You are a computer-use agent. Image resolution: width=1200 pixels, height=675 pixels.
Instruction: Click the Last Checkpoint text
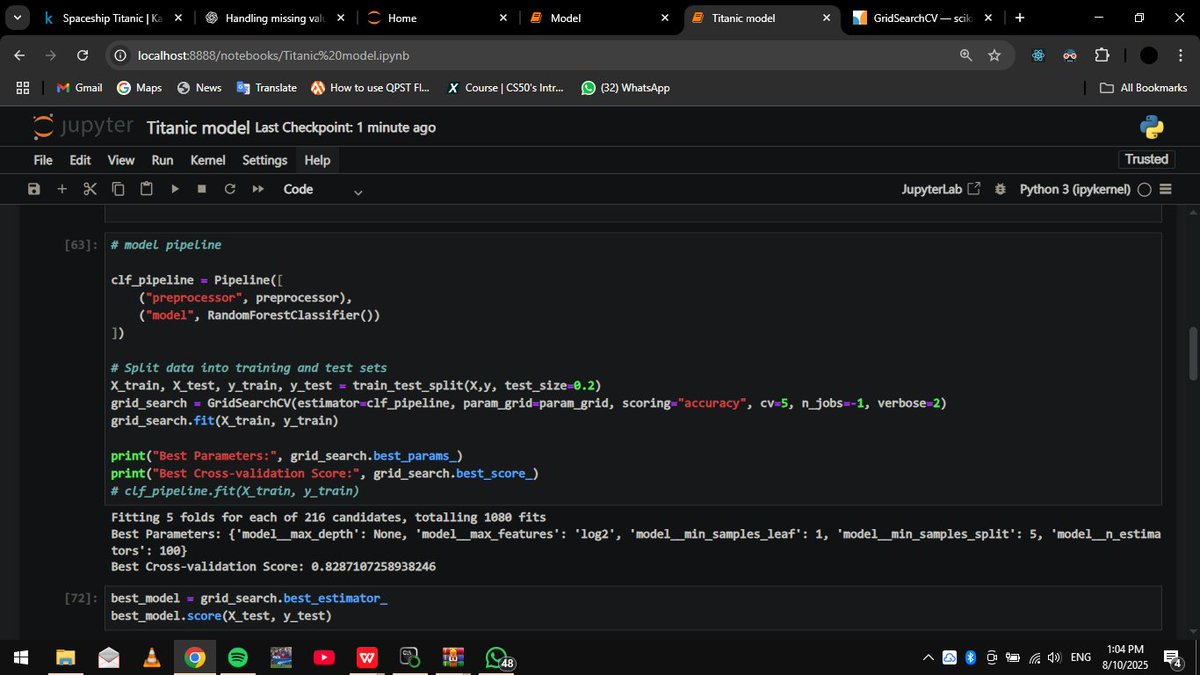345,127
